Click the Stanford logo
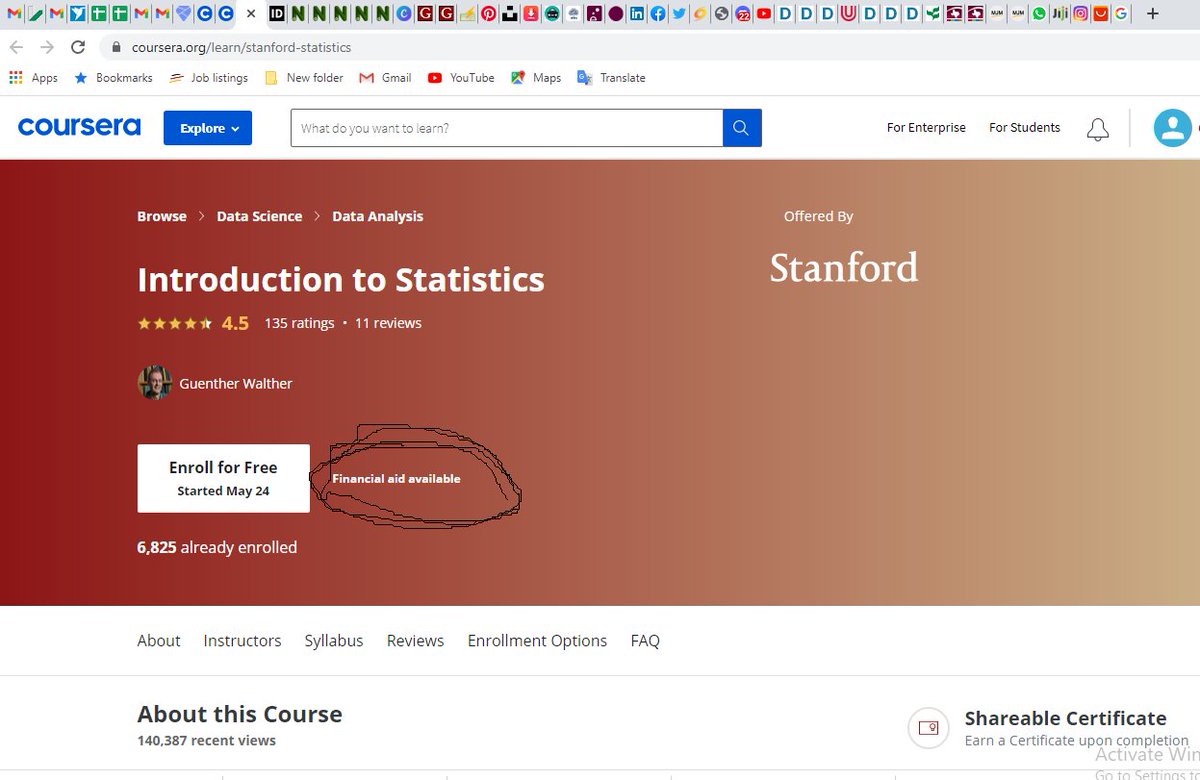 click(844, 267)
